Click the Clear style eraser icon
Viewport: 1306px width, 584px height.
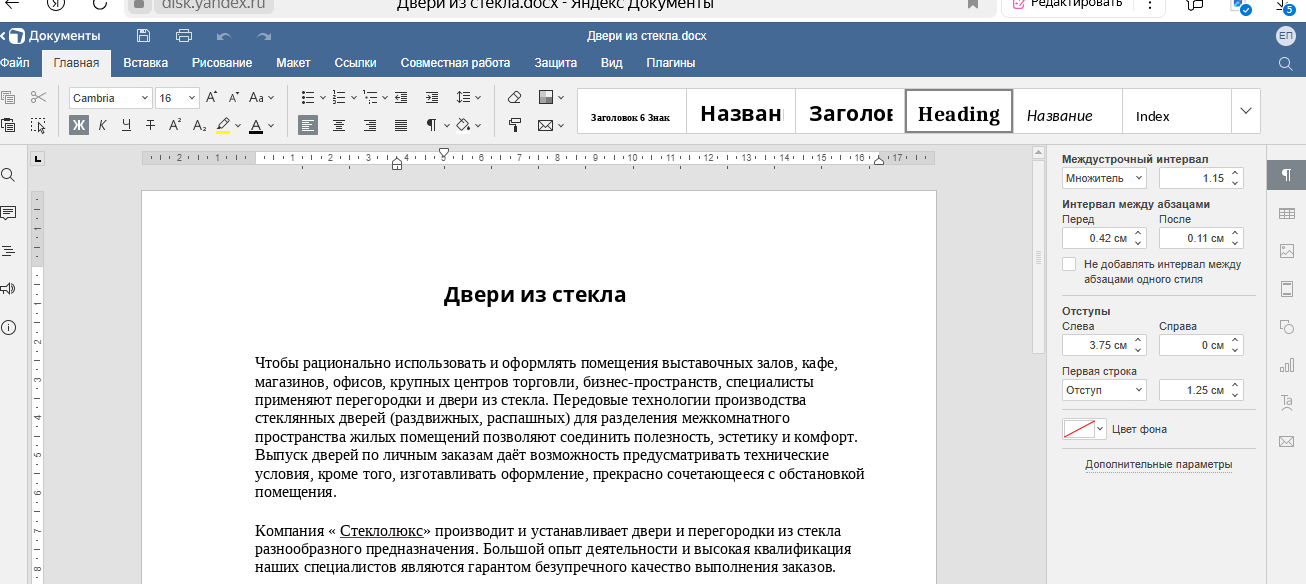(x=515, y=97)
